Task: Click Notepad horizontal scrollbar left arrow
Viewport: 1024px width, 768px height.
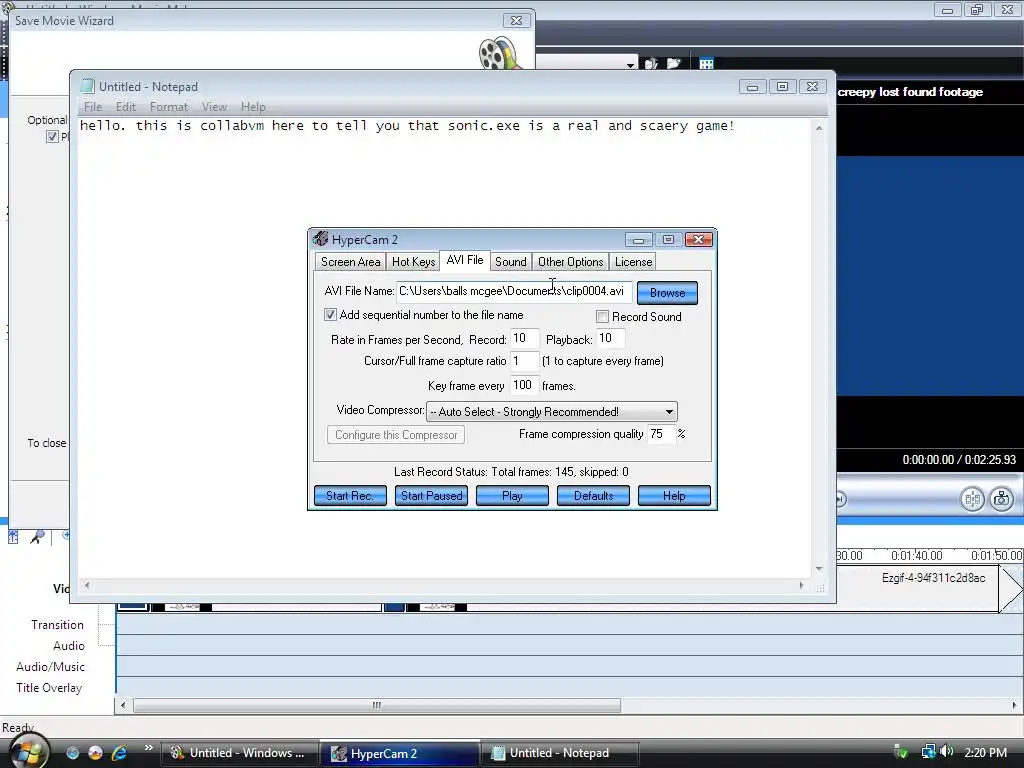Action: tap(87, 585)
